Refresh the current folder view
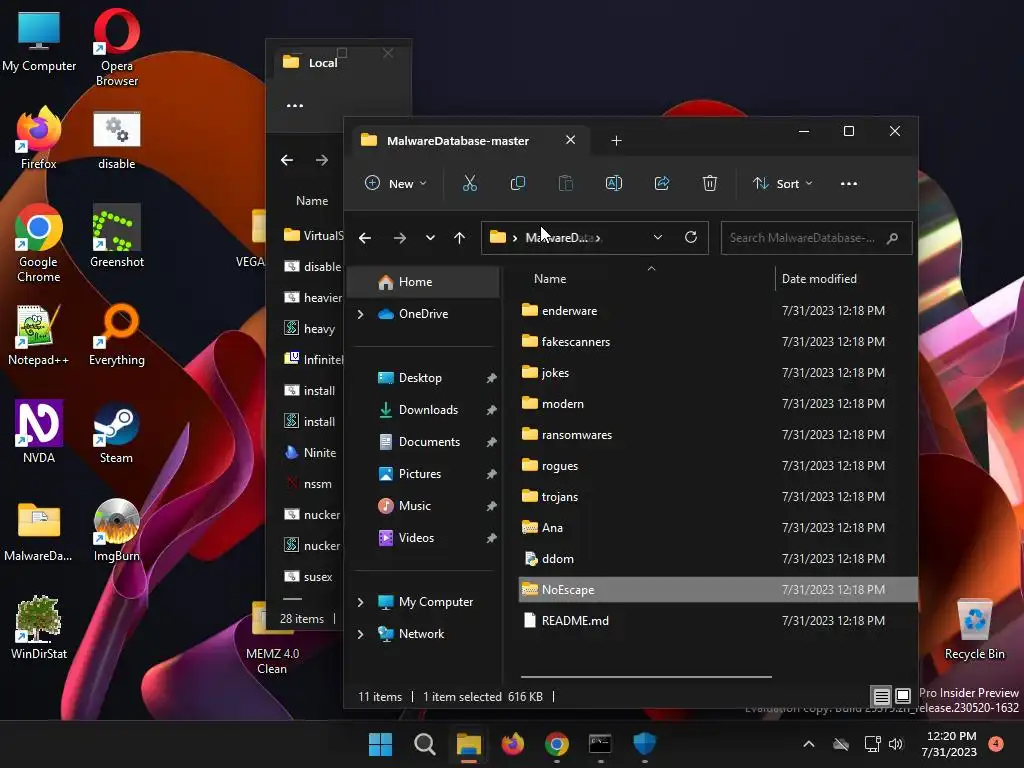 [x=691, y=237]
